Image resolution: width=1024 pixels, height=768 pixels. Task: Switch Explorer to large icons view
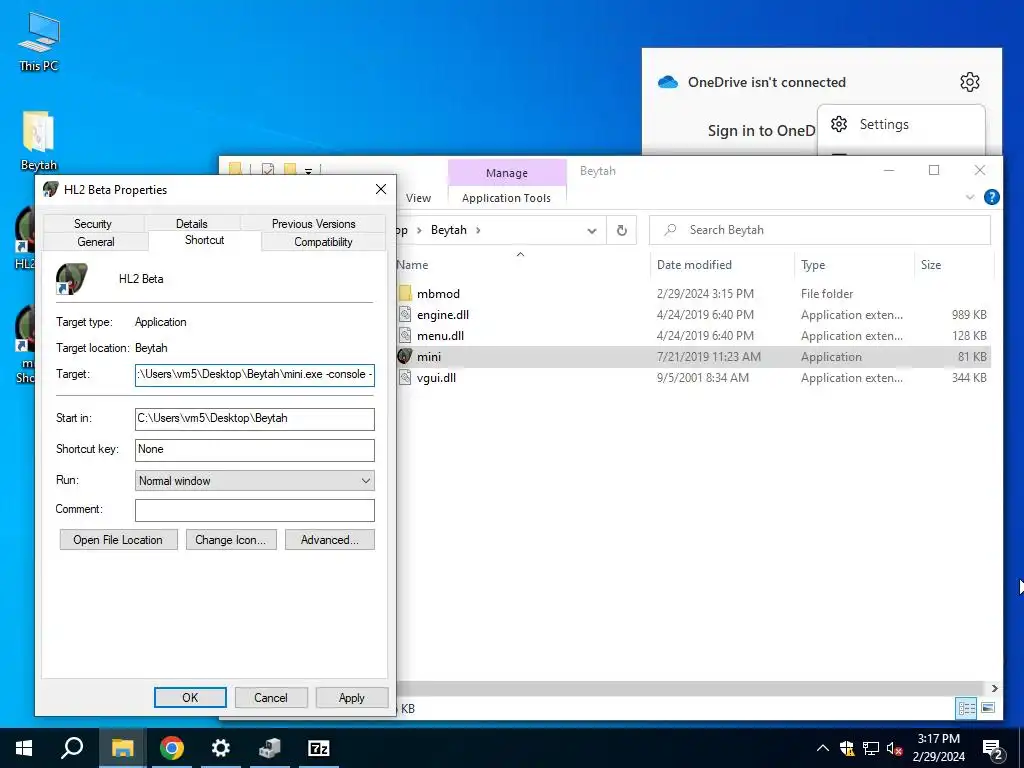(x=988, y=708)
